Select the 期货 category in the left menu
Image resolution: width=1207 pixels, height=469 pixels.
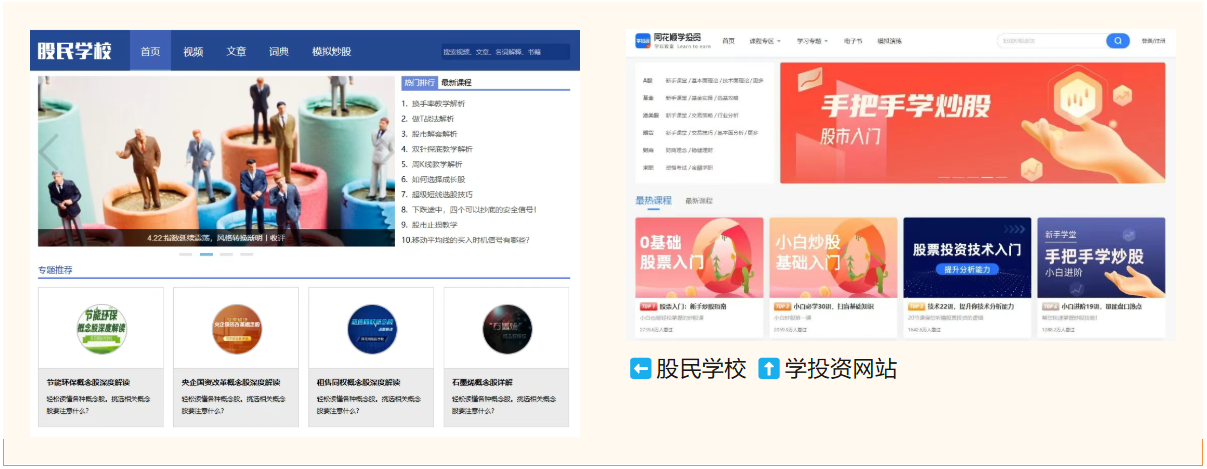[648, 132]
